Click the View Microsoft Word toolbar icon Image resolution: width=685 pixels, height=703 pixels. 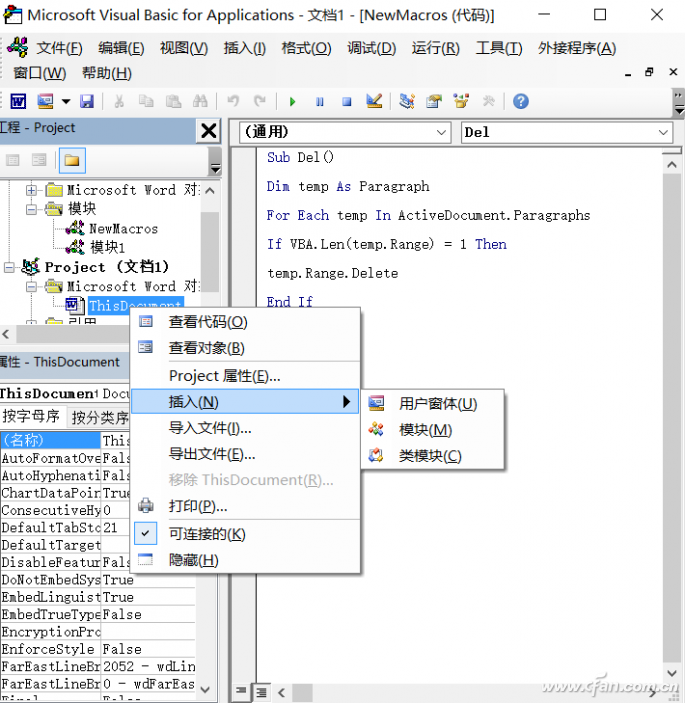pos(18,101)
